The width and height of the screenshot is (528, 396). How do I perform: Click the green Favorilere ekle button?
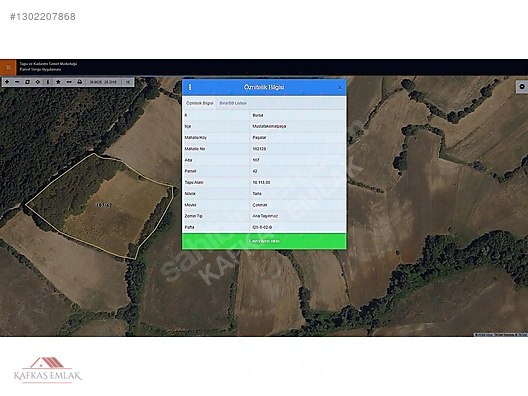tap(264, 241)
